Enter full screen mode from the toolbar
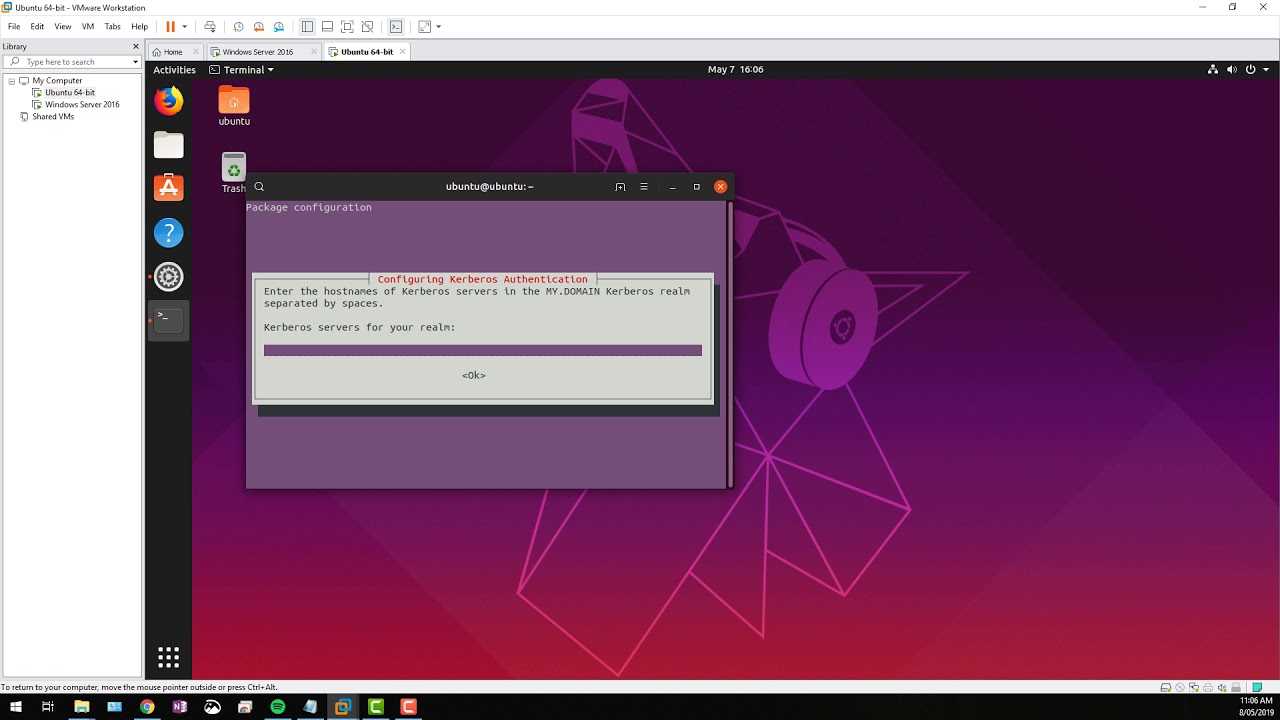This screenshot has height=720, width=1280. 347,27
